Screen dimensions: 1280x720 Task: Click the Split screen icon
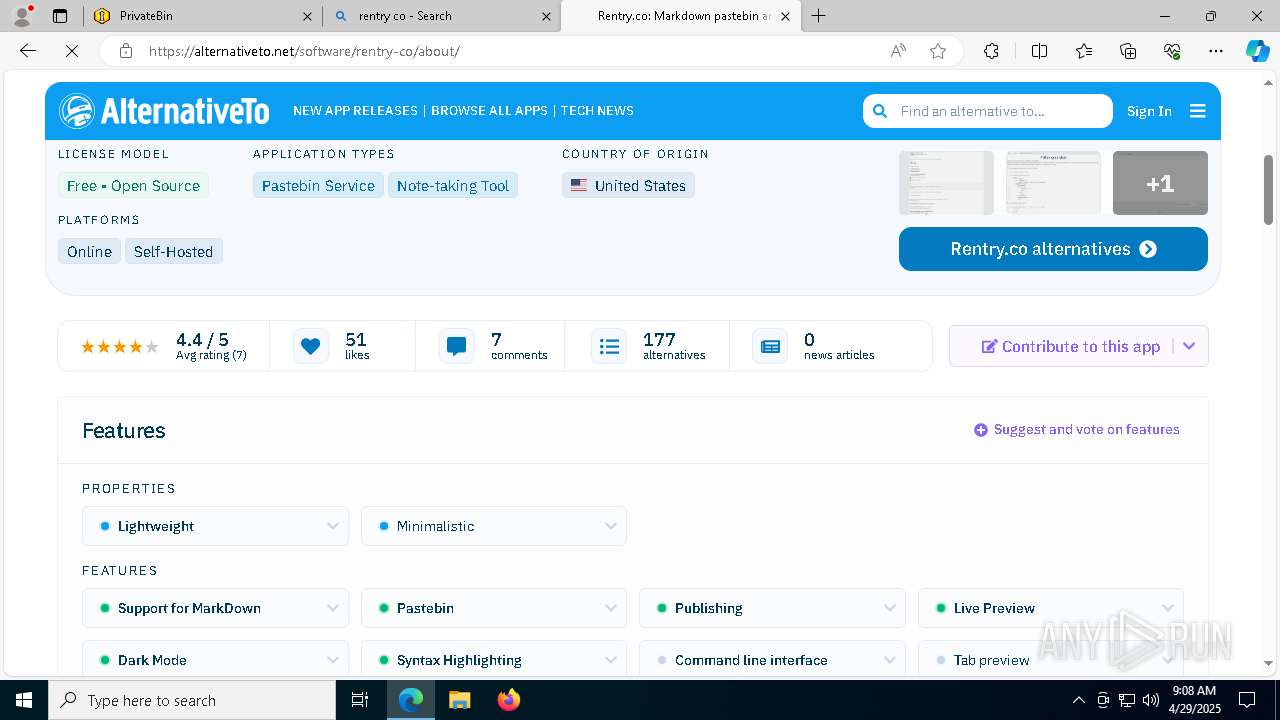coord(1039,51)
